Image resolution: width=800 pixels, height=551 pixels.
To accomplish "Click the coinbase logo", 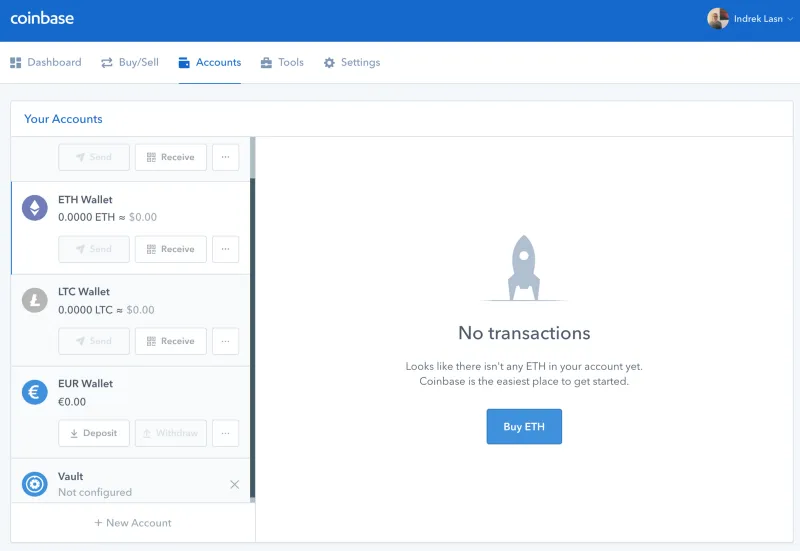I will pyautogui.click(x=42, y=18).
